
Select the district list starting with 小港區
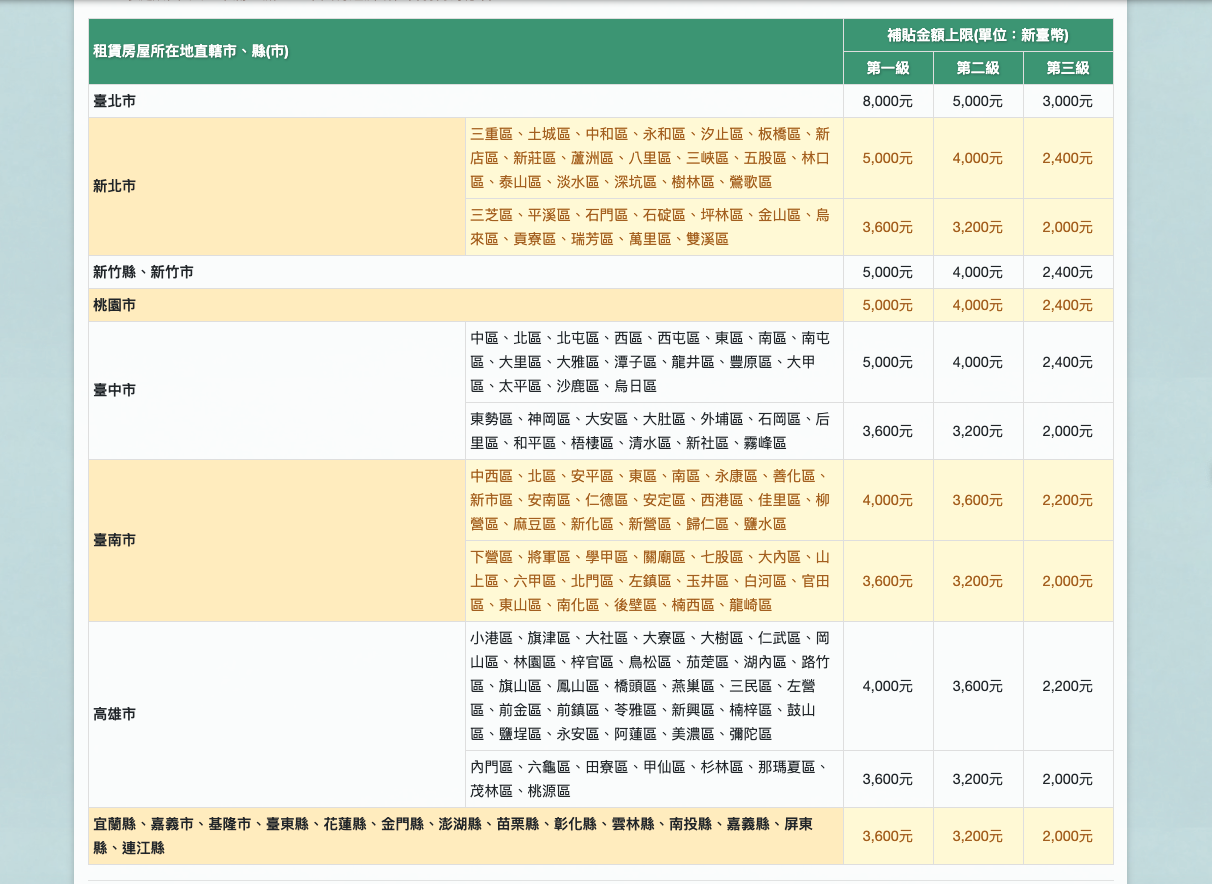coord(654,686)
